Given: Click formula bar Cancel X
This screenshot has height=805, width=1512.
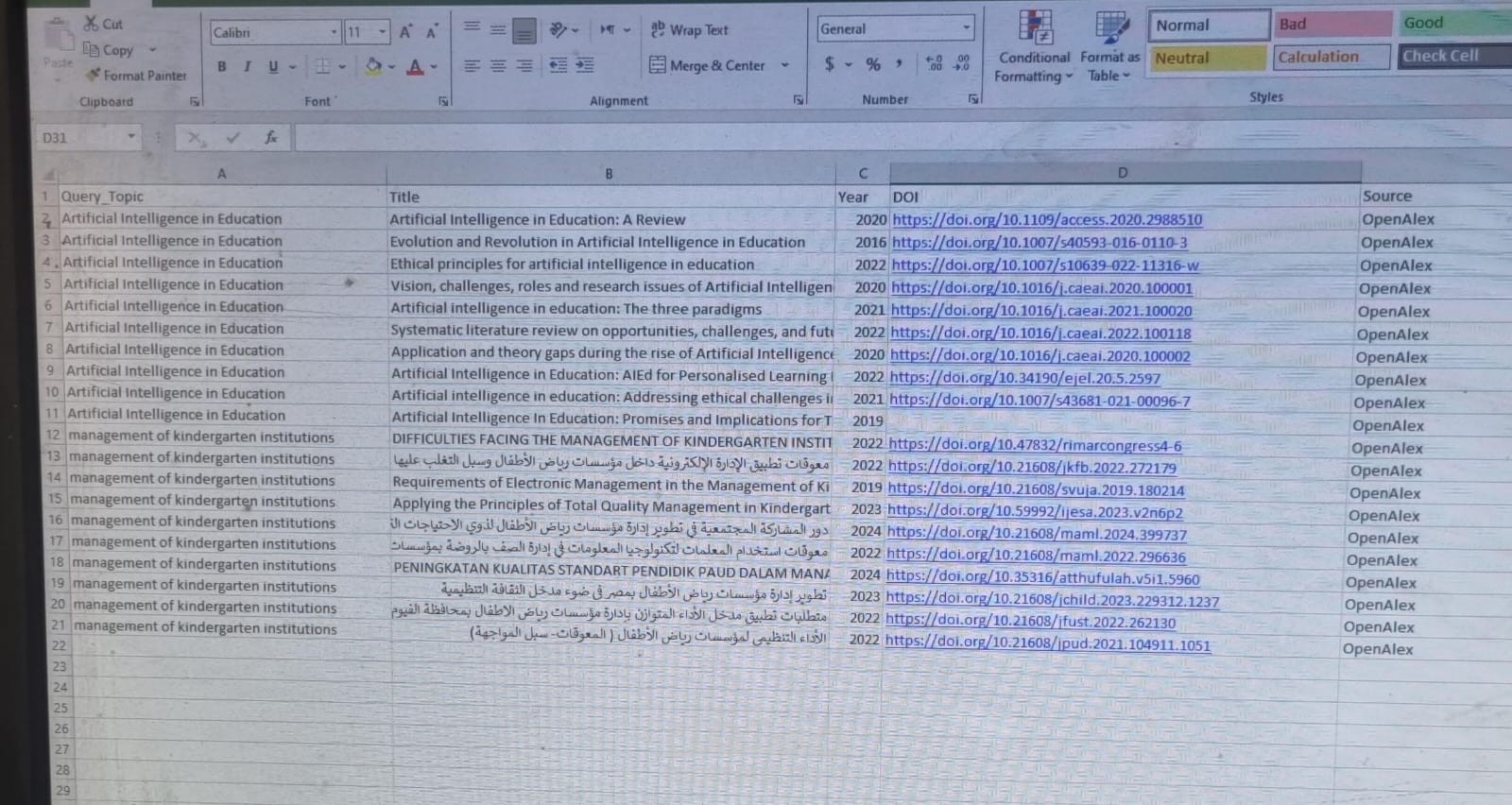Looking at the screenshot, I should [x=195, y=138].
